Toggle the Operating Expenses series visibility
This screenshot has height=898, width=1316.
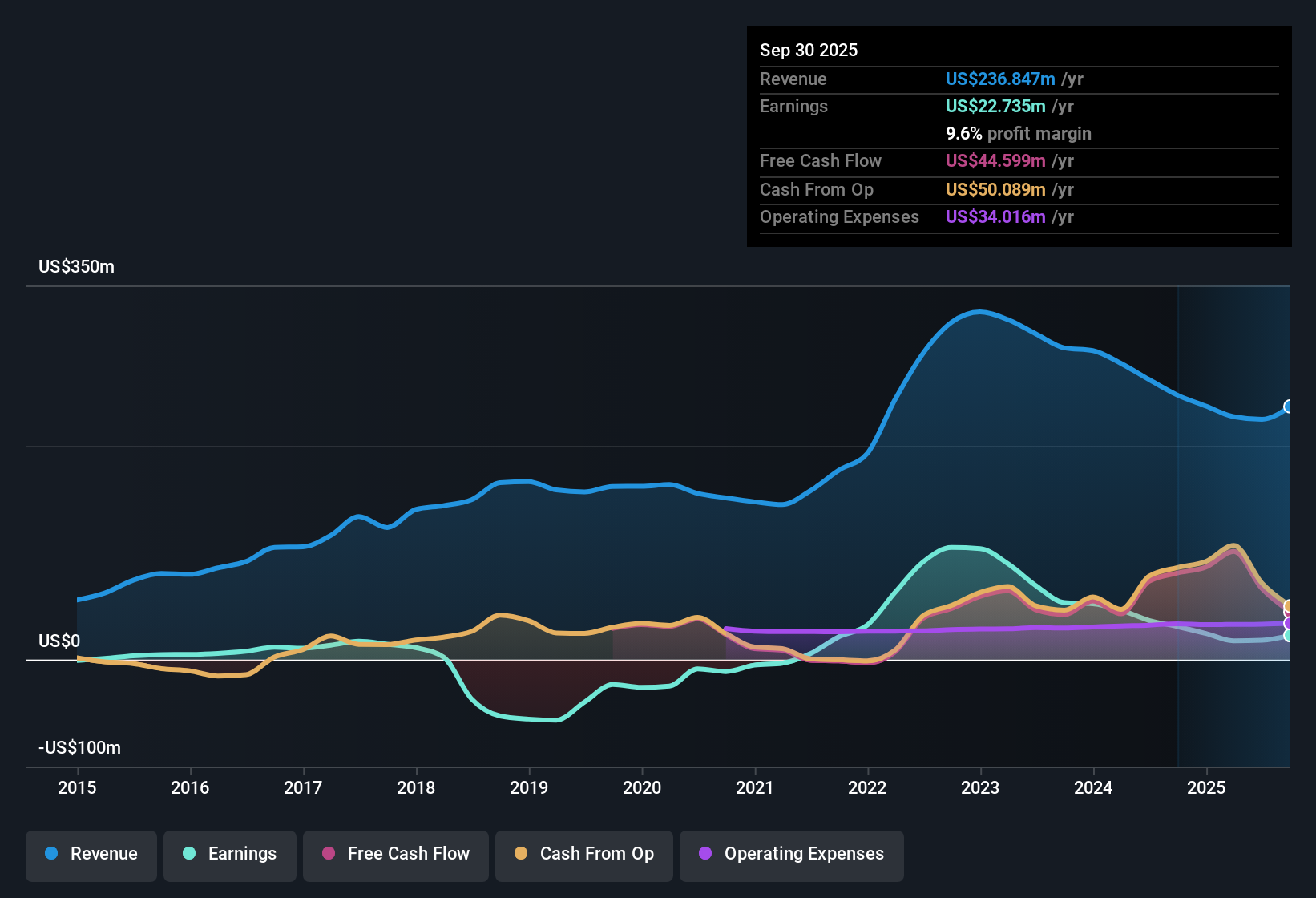791,855
